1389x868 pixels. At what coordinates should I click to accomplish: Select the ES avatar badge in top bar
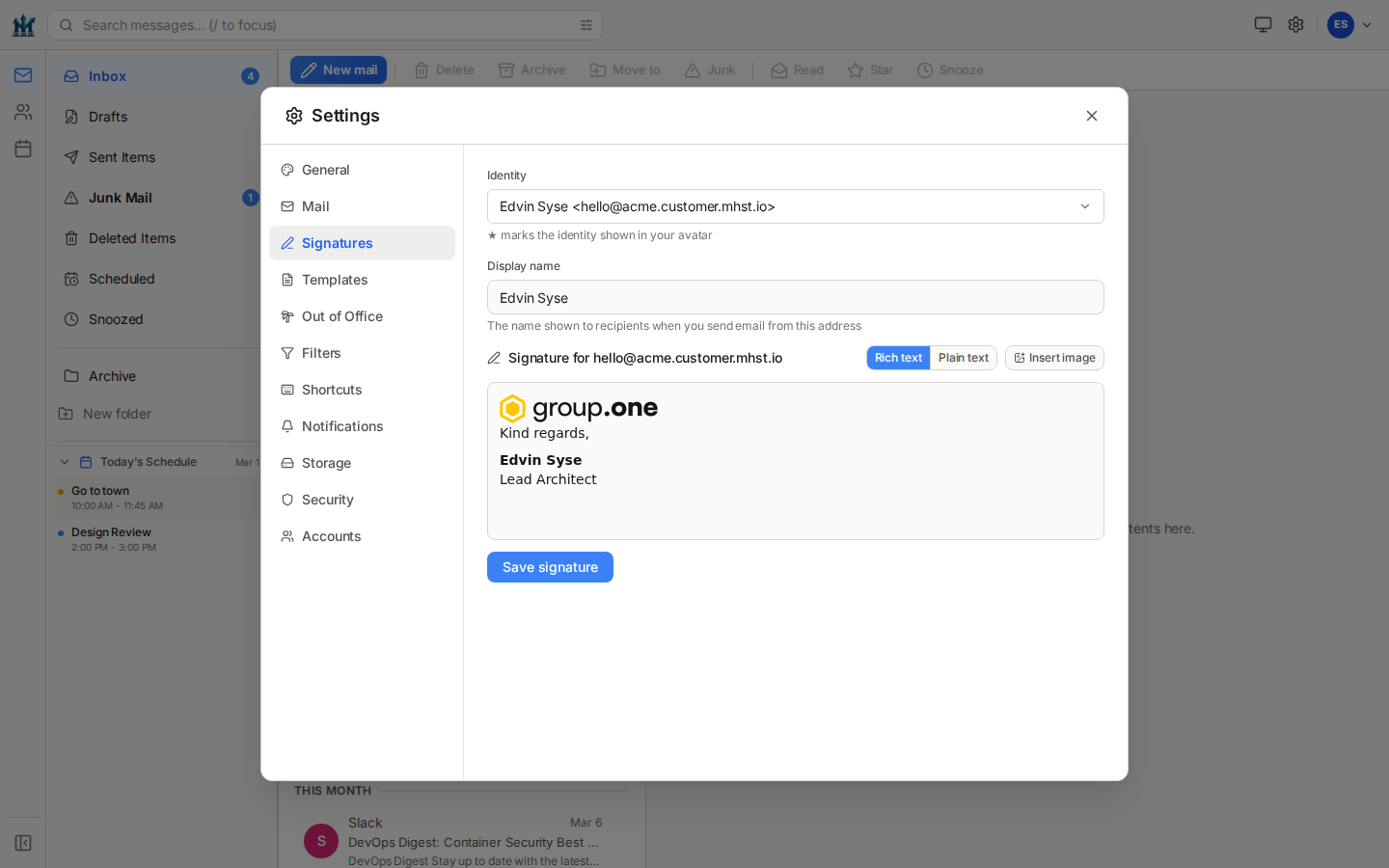click(1340, 24)
